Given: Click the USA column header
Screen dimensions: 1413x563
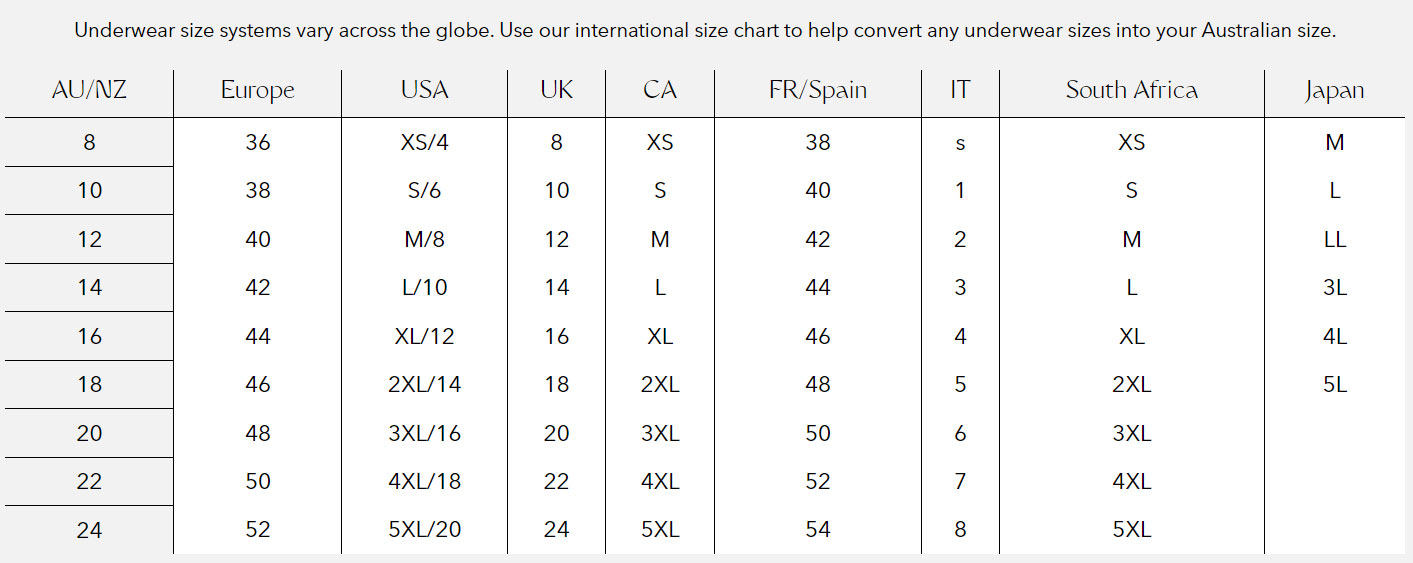Looking at the screenshot, I should pos(424,90).
